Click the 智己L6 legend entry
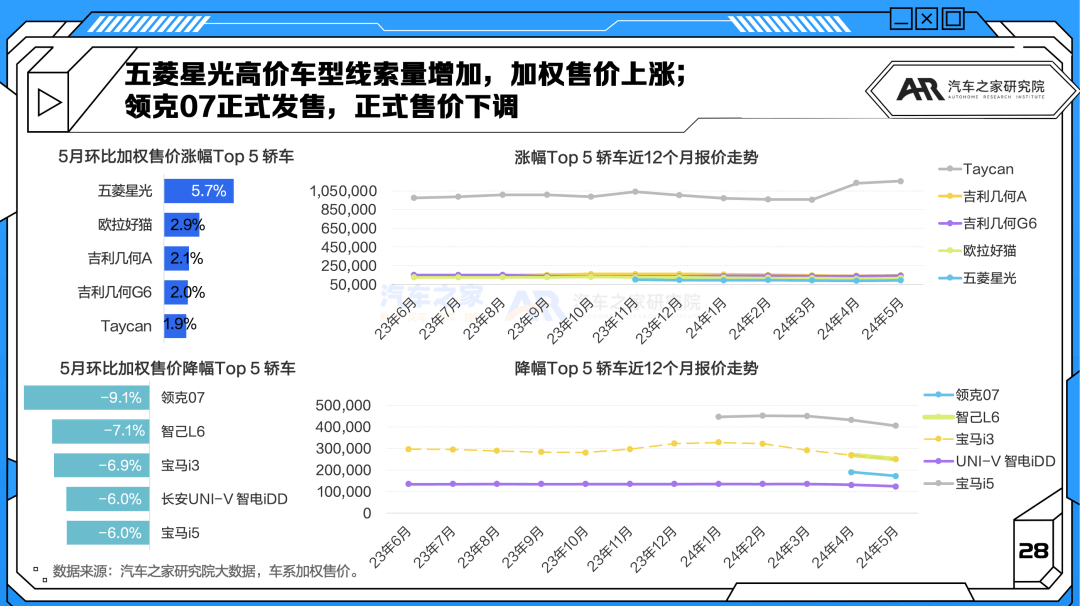 962,417
